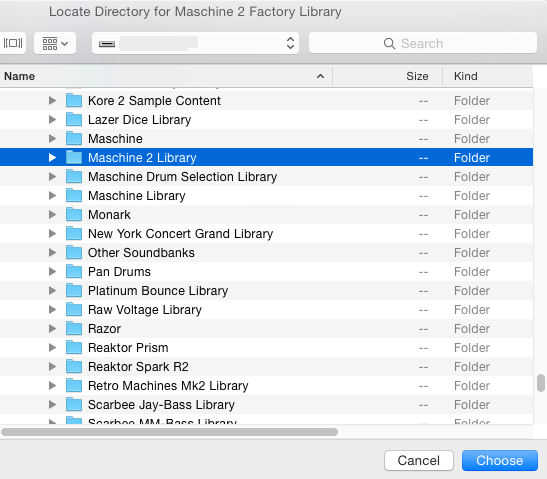Image resolution: width=547 pixels, height=479 pixels.
Task: Click the Cancel button
Action: coord(419,461)
